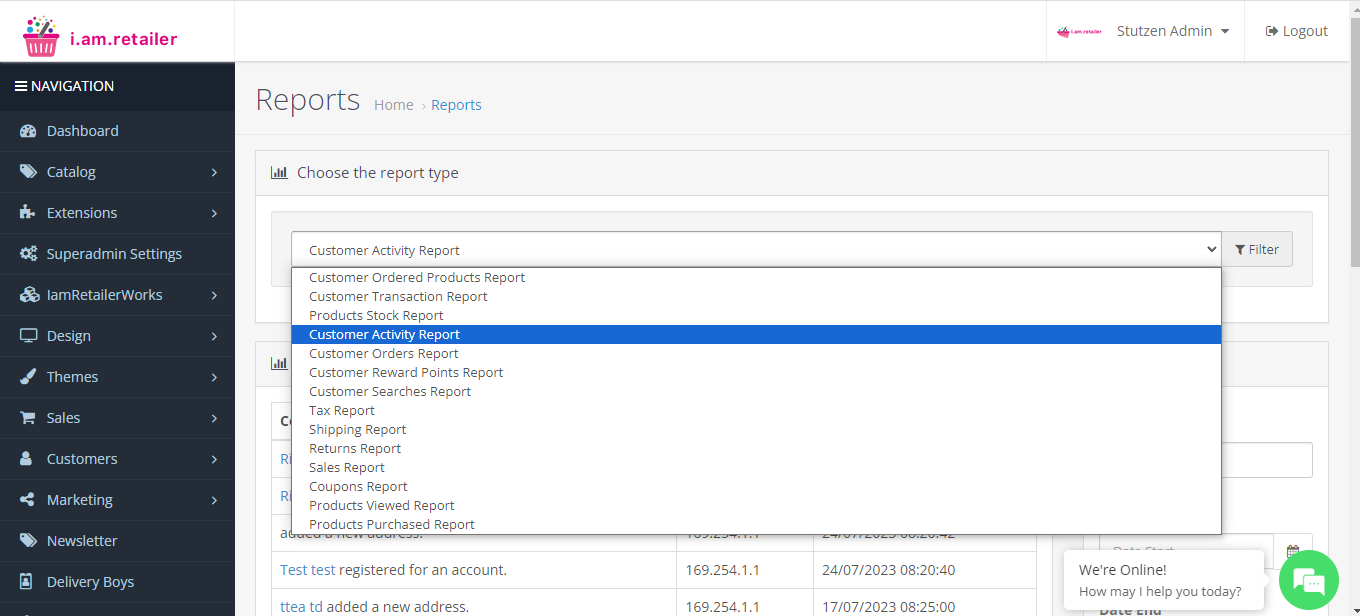Click the Date Start calendar icon
The width and height of the screenshot is (1360, 616).
pos(1293,551)
